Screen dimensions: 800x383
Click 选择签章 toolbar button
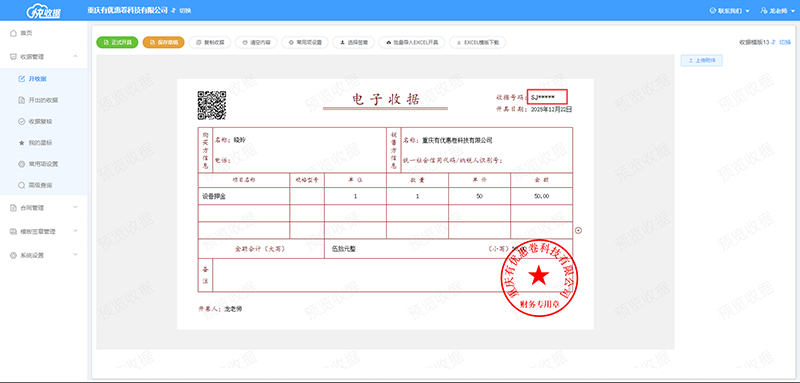354,42
